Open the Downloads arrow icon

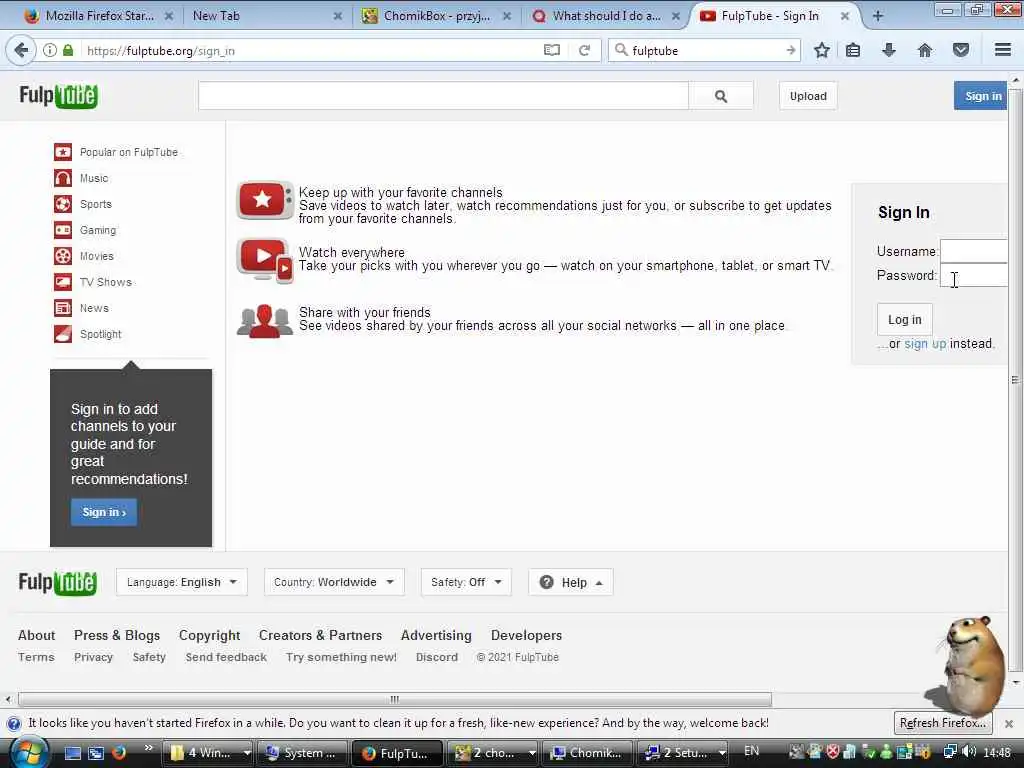tap(889, 50)
